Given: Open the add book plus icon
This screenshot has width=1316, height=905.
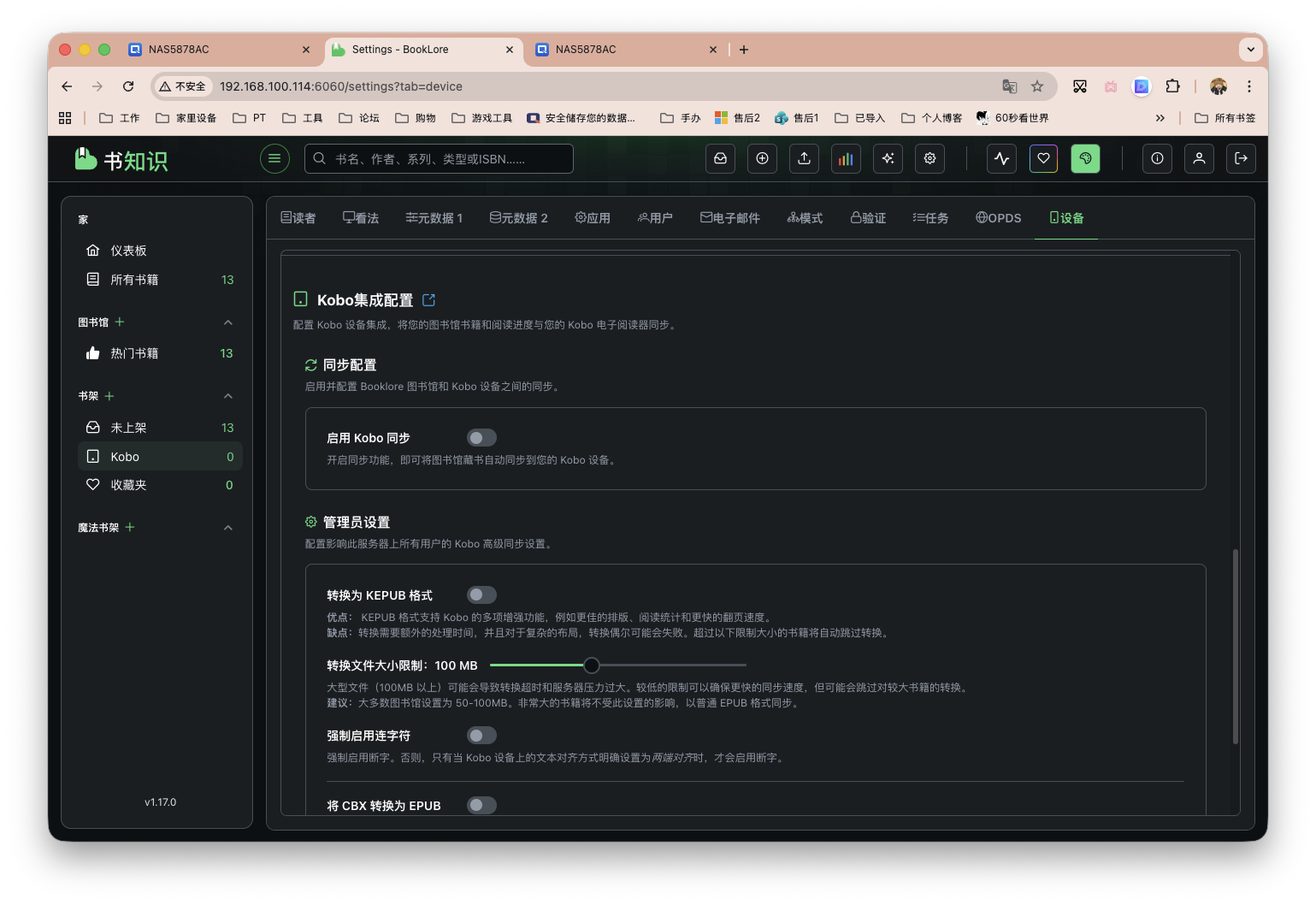Looking at the screenshot, I should (x=762, y=158).
